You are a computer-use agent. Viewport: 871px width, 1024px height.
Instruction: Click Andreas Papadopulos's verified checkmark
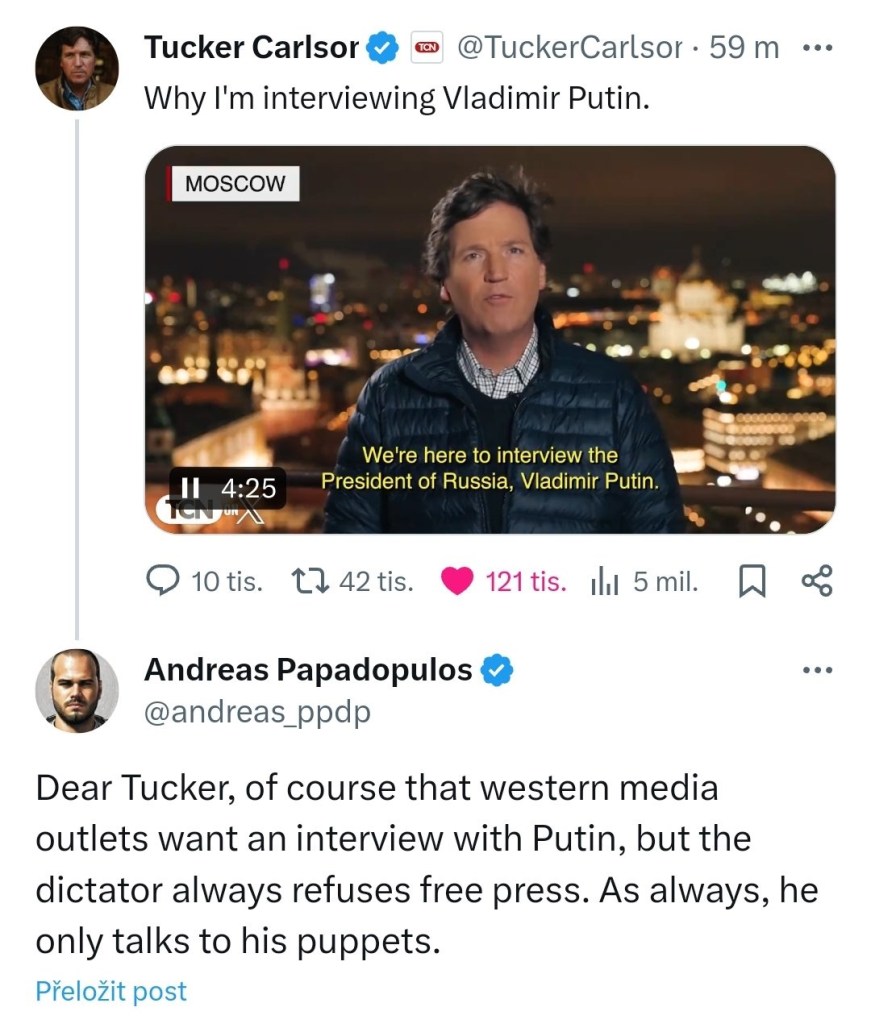(497, 670)
